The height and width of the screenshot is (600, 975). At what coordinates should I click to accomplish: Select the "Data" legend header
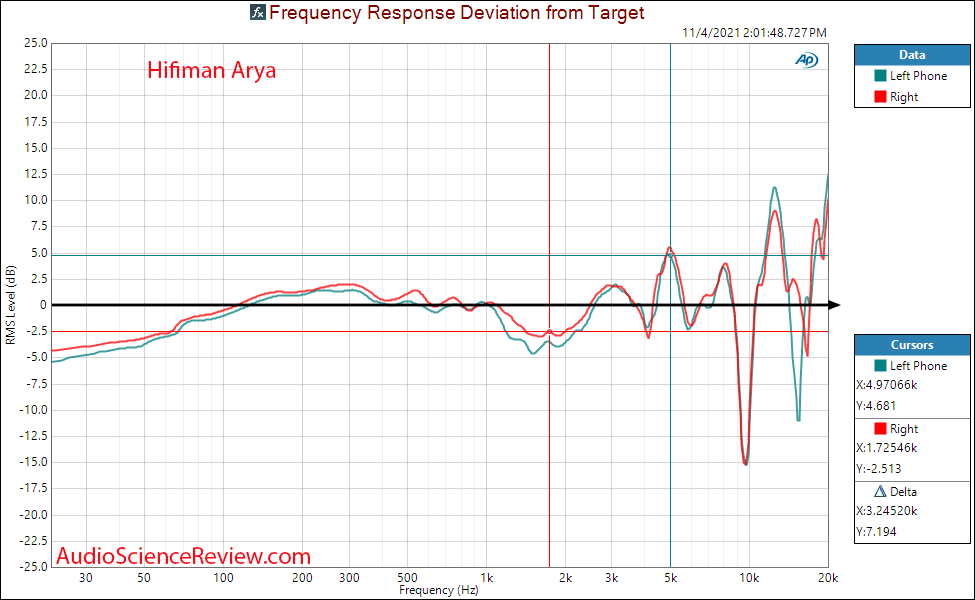coord(912,55)
